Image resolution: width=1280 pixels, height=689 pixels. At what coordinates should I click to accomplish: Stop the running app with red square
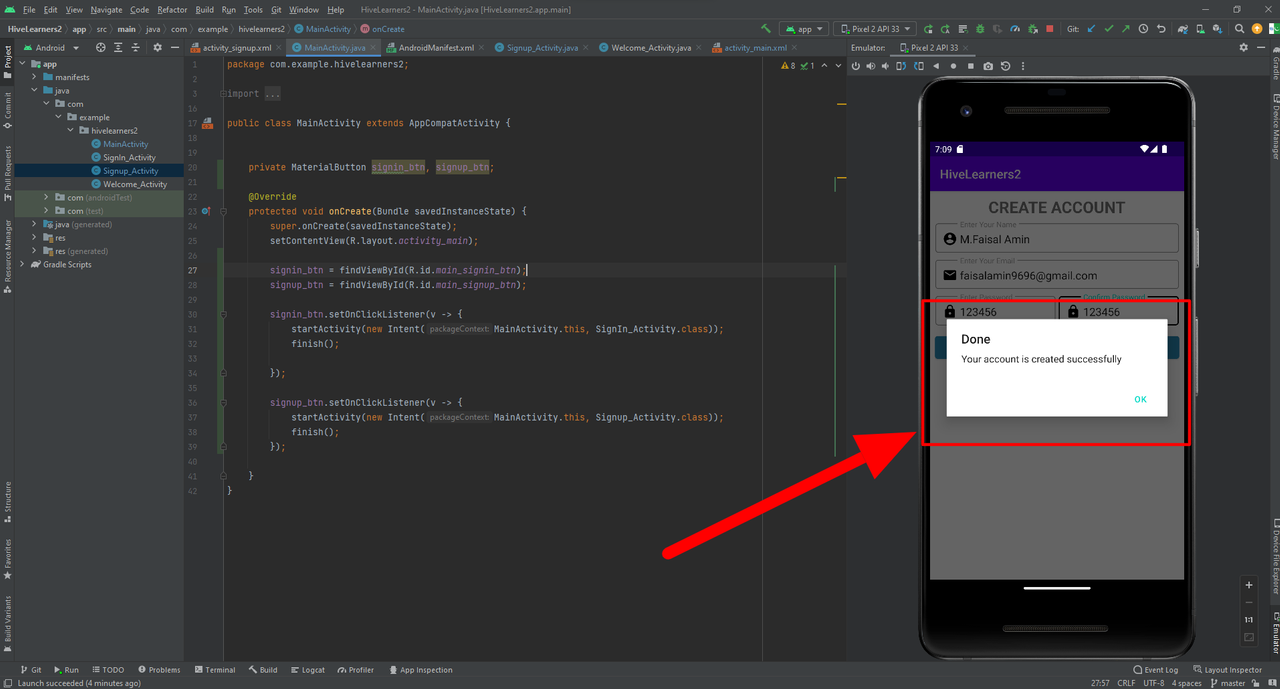(x=1049, y=29)
